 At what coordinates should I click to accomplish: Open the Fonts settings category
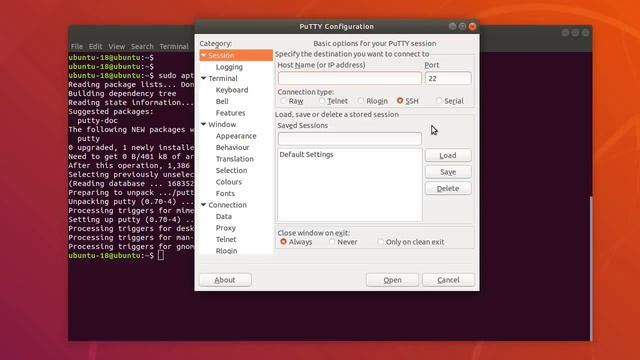pyautogui.click(x=225, y=193)
